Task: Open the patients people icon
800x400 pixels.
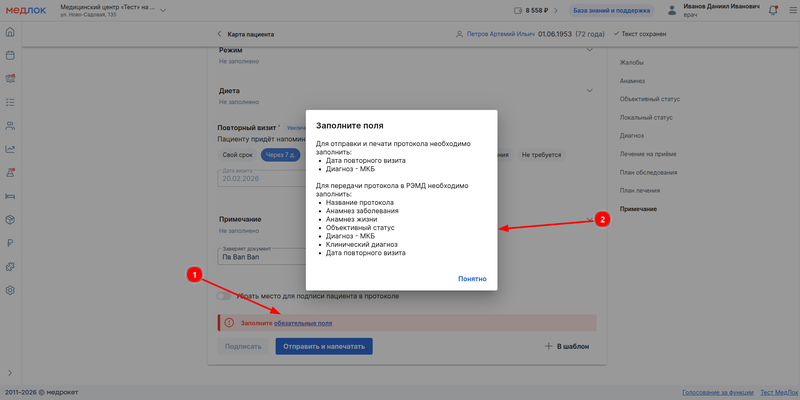Action: pos(10,126)
